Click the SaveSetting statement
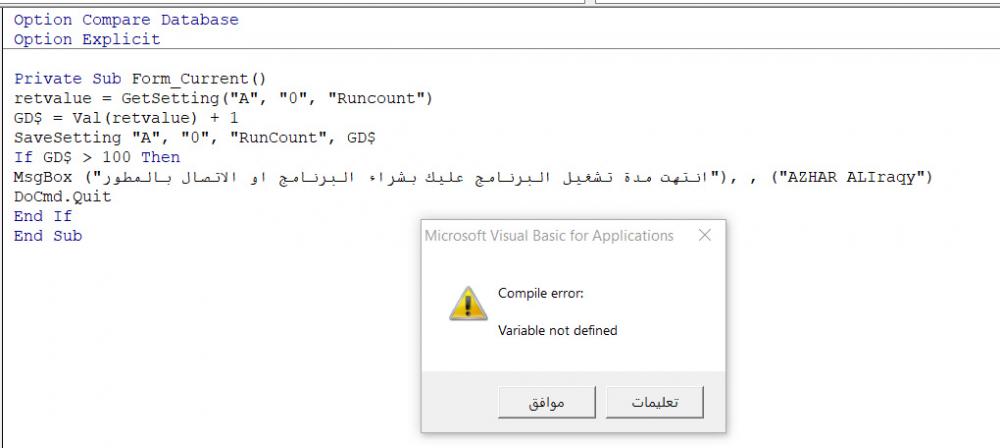Viewport: 1000px width, 448px height. coord(195,138)
